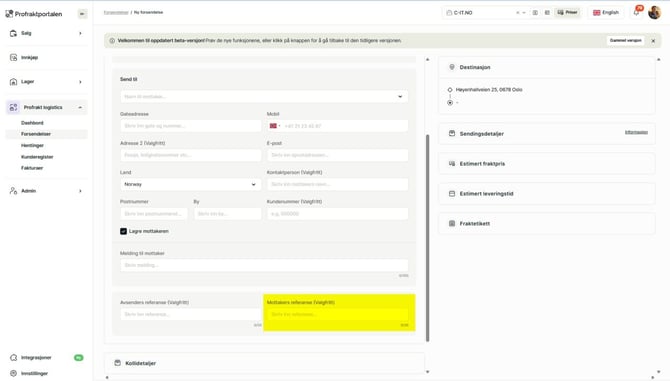This screenshot has height=381, width=670.
Task: Open the user profile avatar
Action: [654, 12]
